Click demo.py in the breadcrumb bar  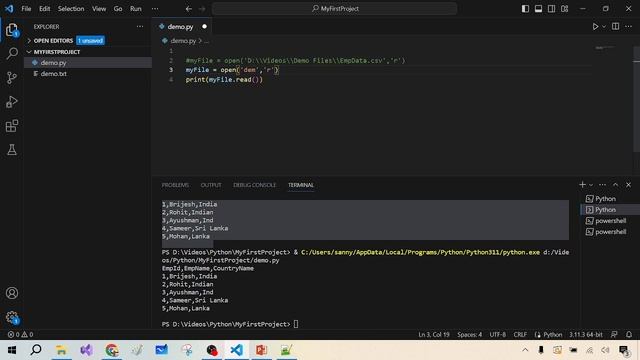[183, 41]
